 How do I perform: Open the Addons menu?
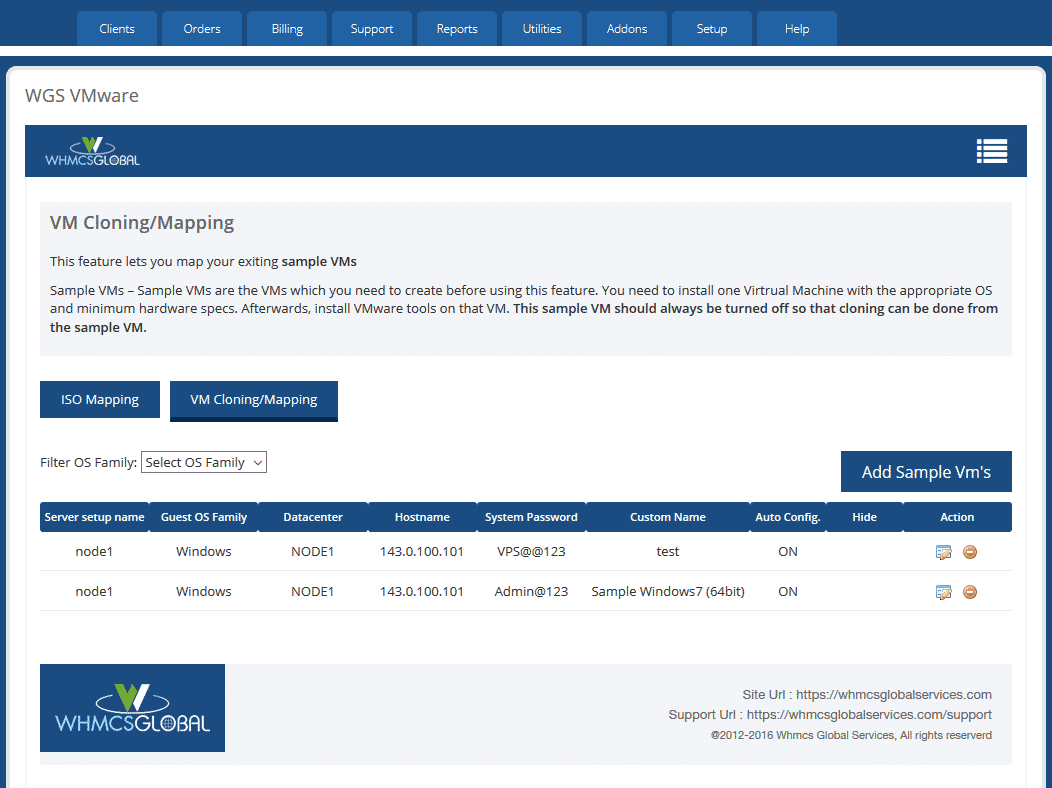point(626,28)
